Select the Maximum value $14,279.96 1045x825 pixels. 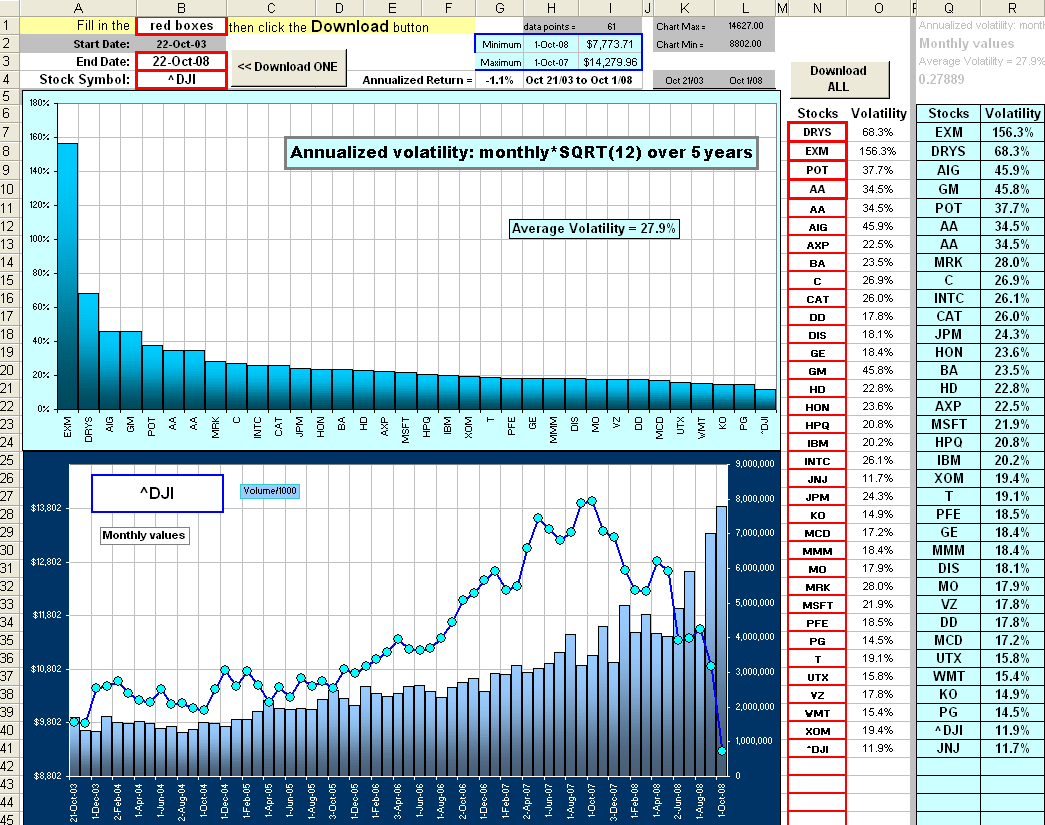(x=610, y=62)
